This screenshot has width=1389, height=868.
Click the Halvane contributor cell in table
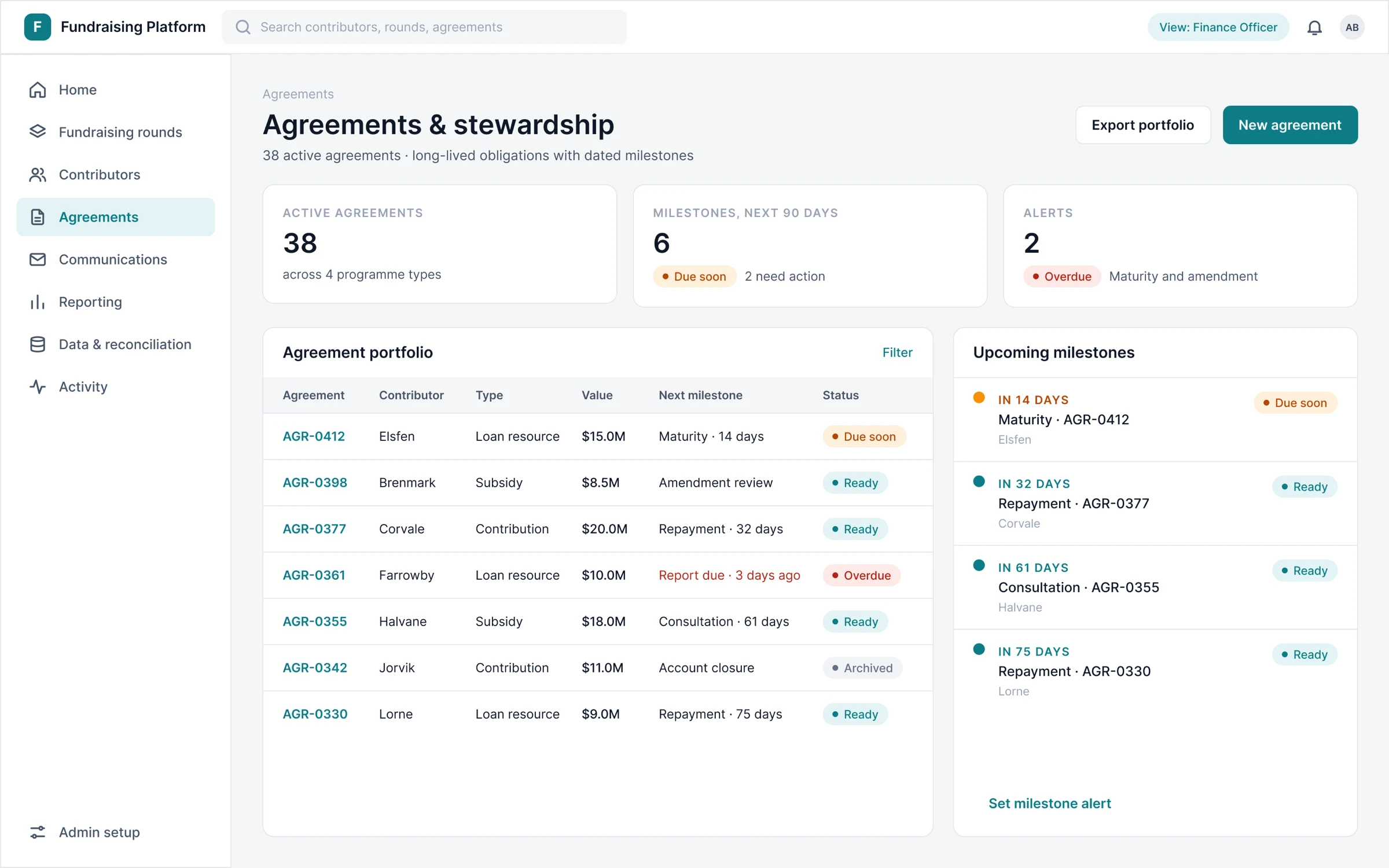(x=403, y=621)
